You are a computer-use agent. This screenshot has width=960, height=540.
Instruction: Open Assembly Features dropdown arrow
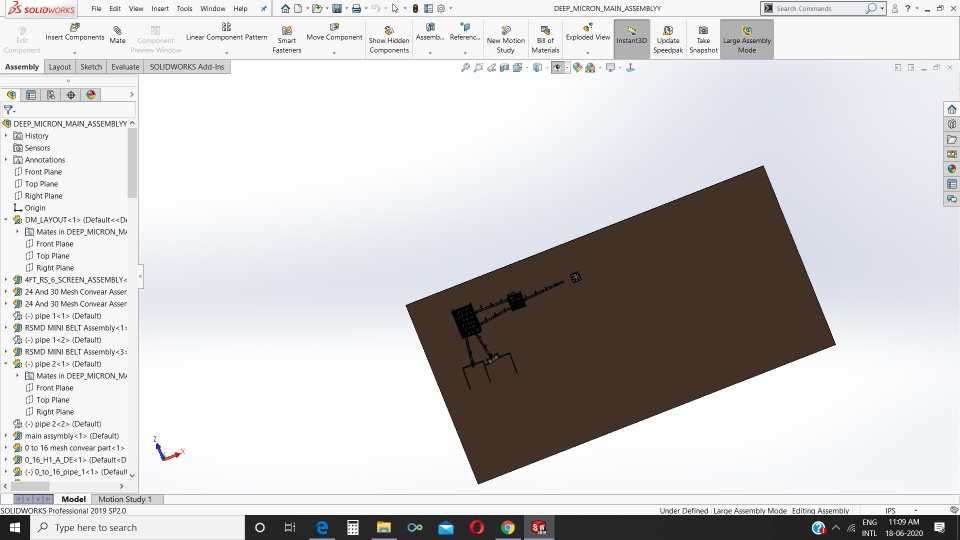[430, 53]
